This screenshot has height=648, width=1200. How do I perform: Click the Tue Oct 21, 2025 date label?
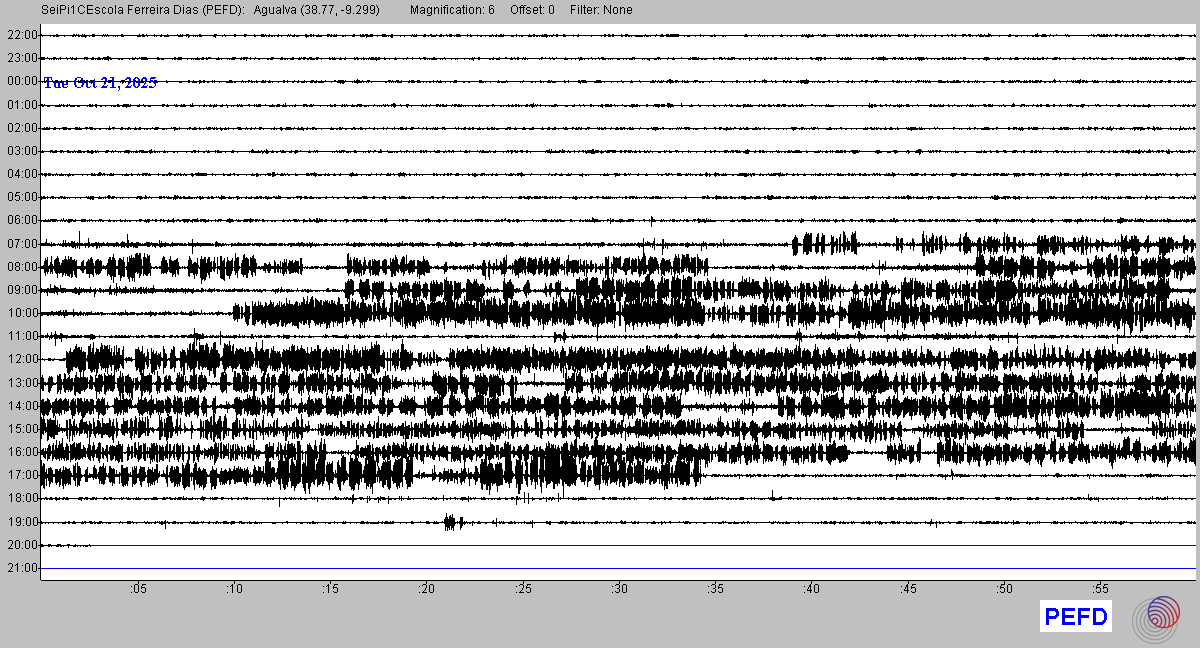pos(100,83)
